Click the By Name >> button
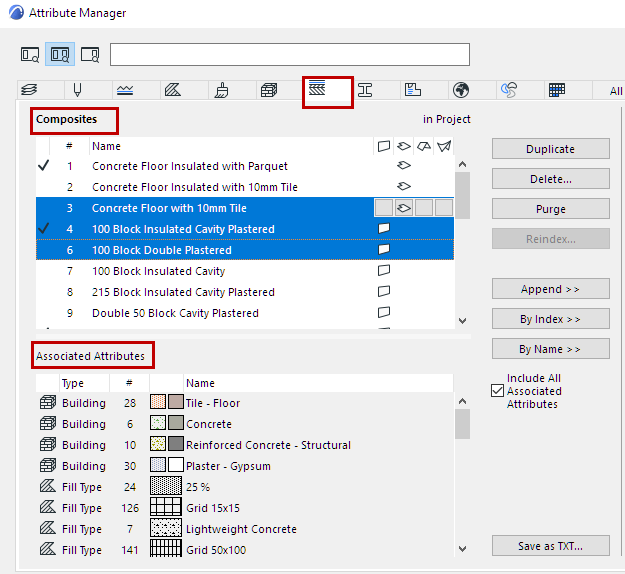 (550, 349)
